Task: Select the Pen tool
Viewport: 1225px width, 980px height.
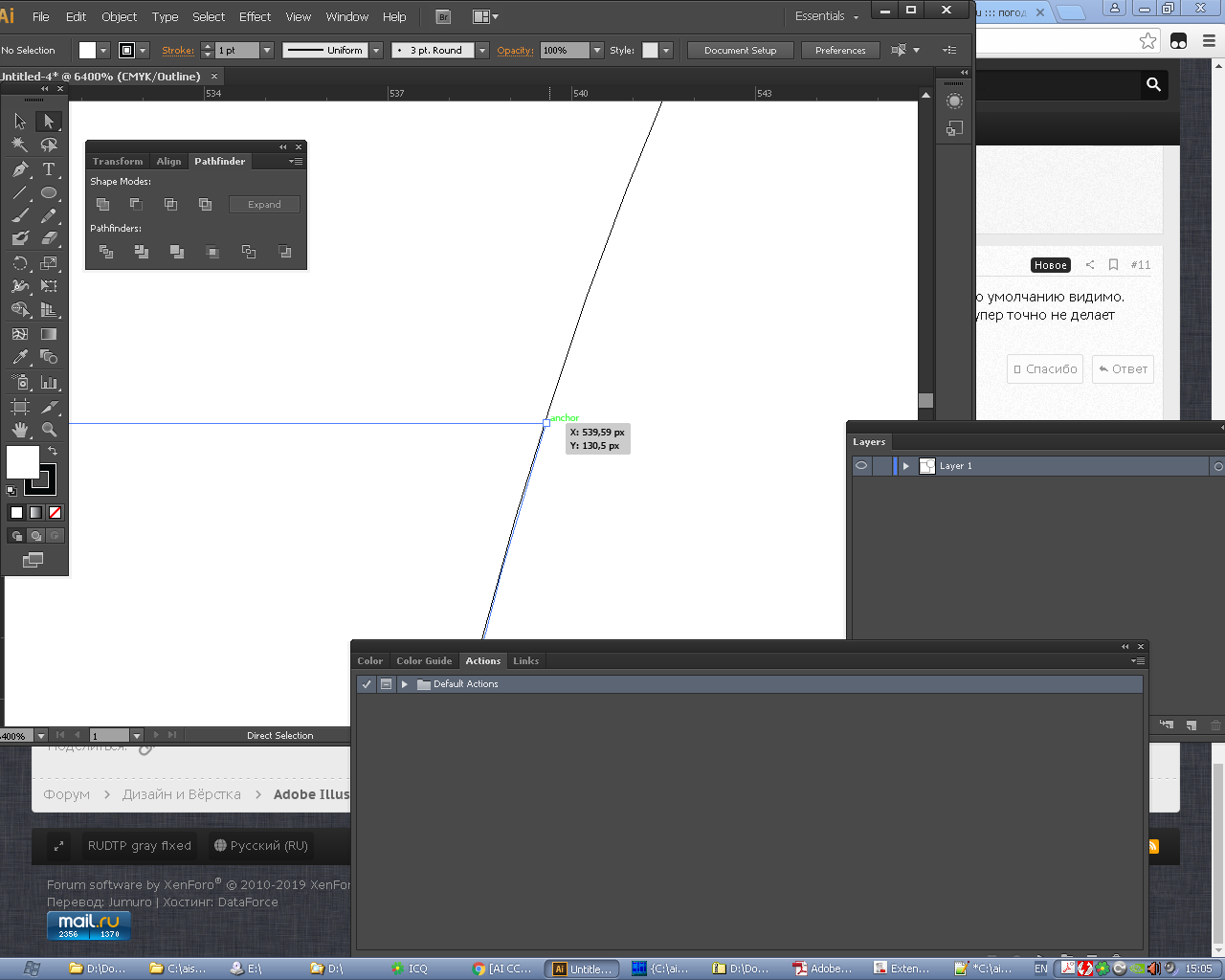Action: tap(20, 169)
